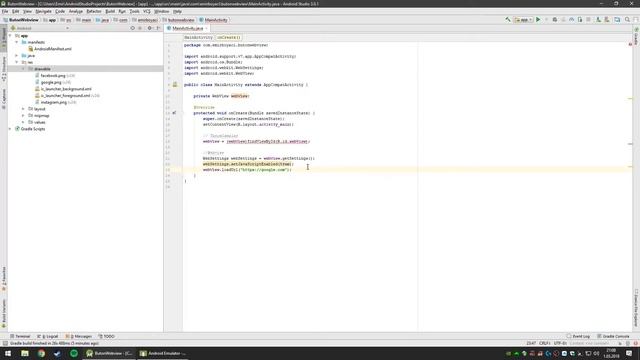Open Visual Studio Code taskbar icon
The width and height of the screenshot is (640, 360).
58,353
